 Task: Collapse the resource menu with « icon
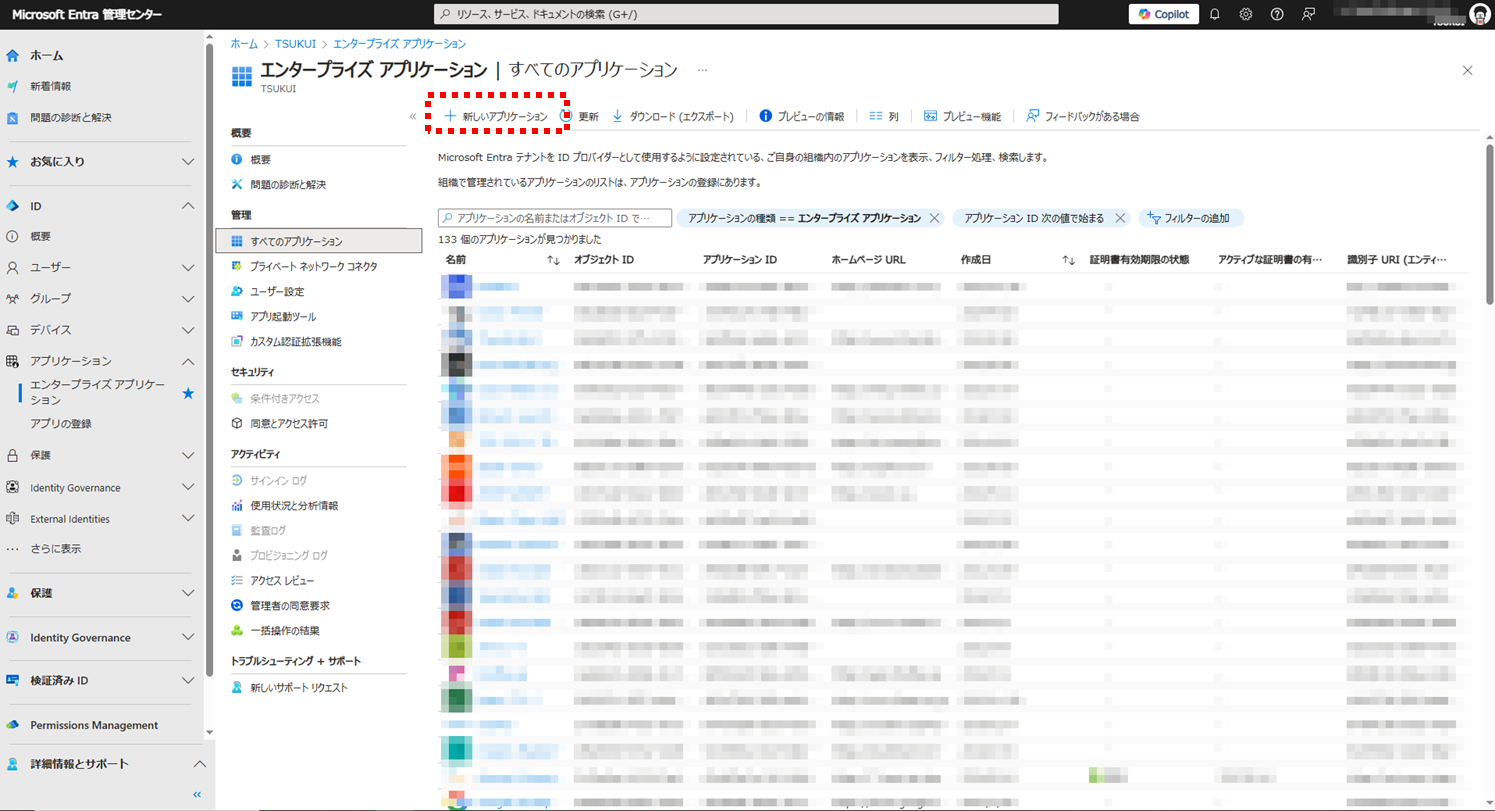tap(412, 116)
